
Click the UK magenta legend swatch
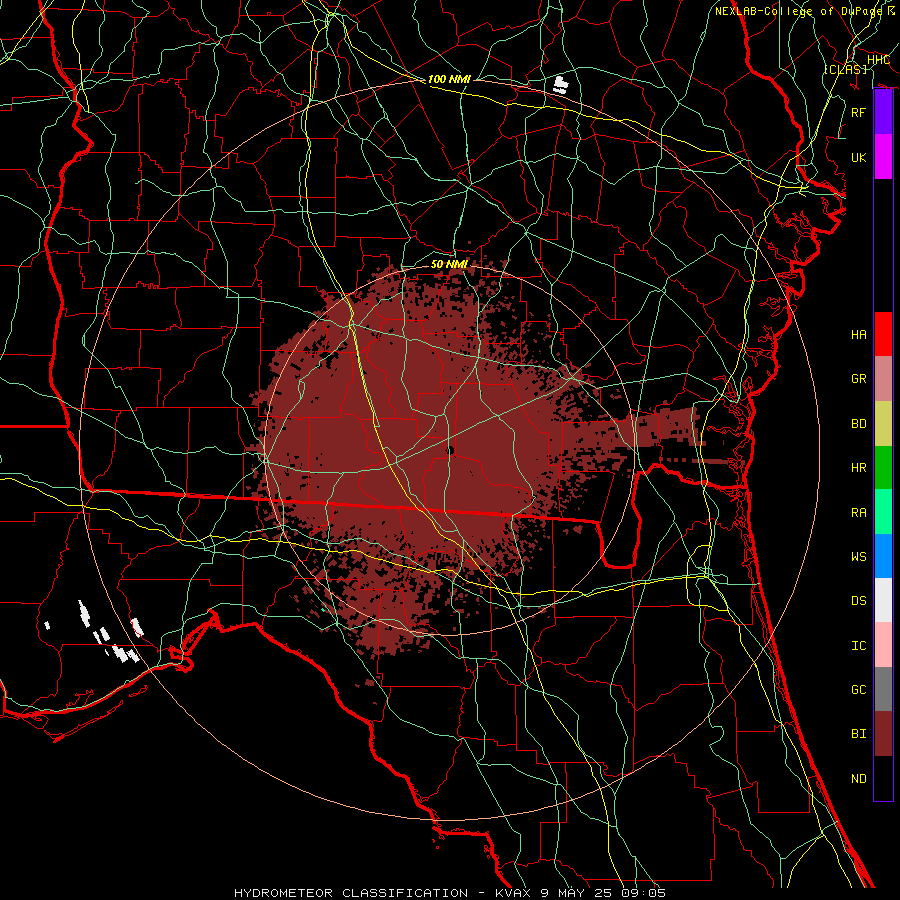pos(883,157)
